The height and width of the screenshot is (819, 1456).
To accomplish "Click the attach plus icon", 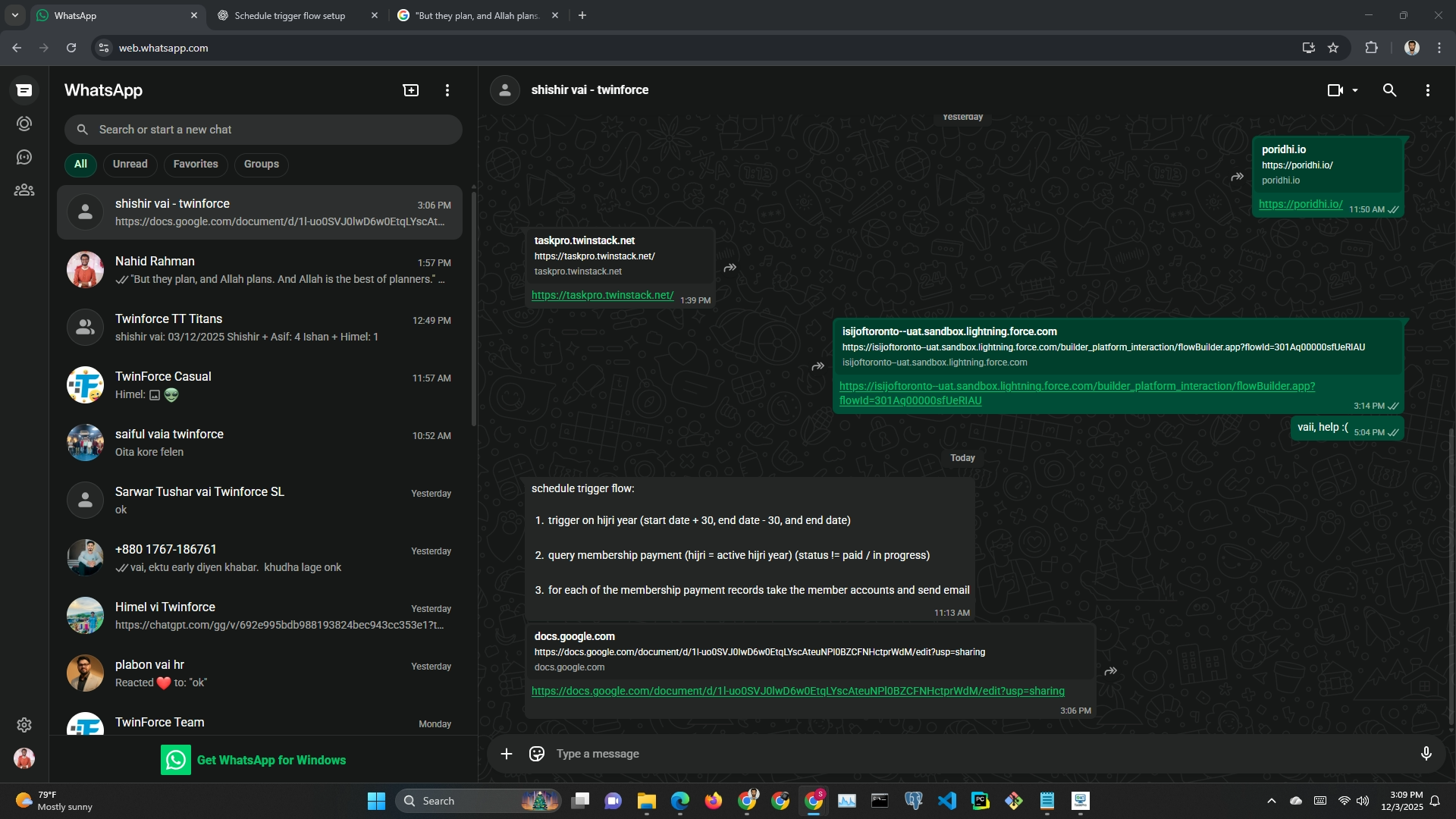I will coord(507,754).
